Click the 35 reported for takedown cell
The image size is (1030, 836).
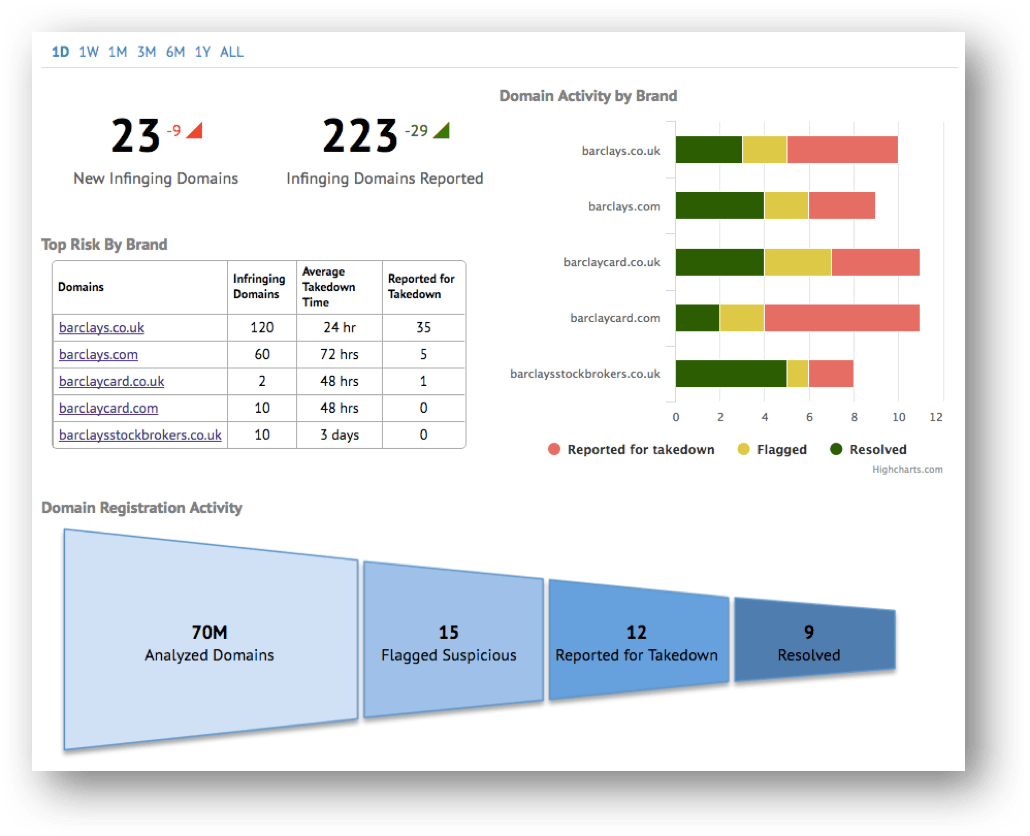pos(424,327)
